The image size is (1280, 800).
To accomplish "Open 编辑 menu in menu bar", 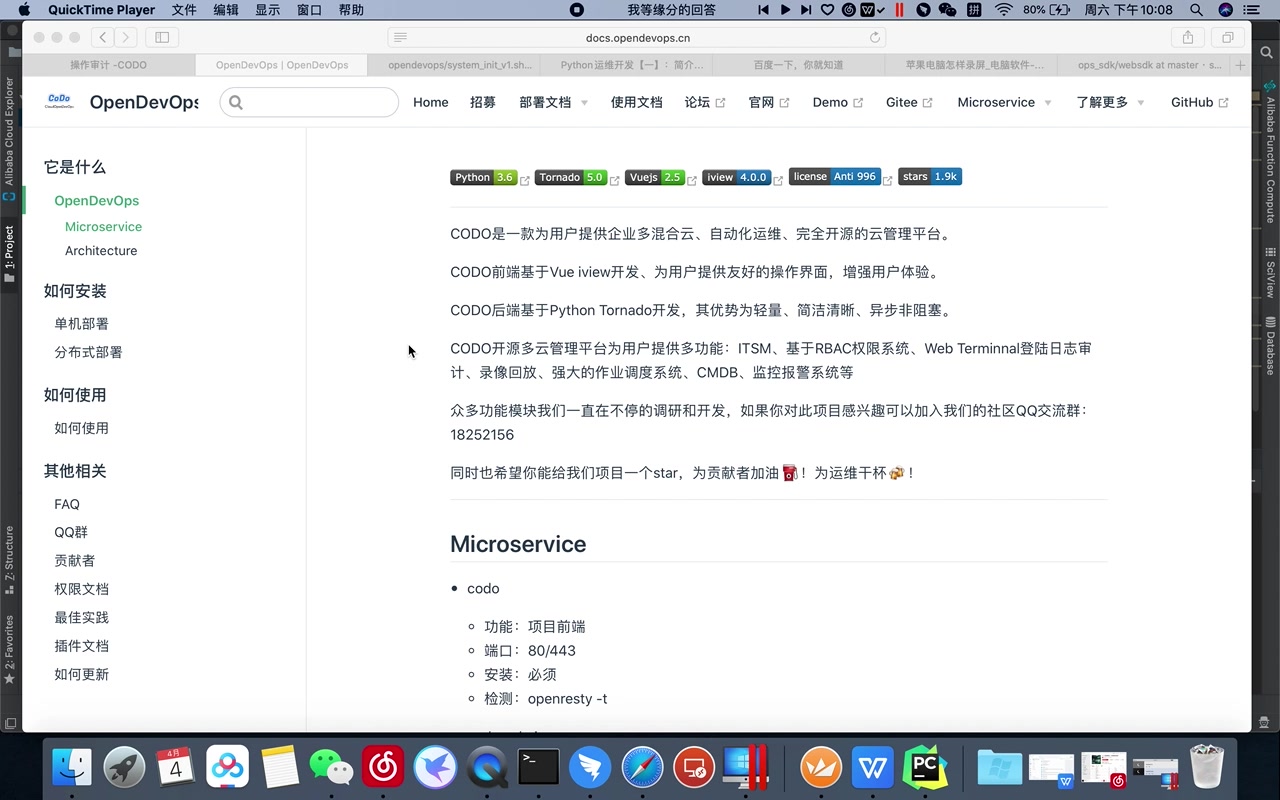I will [x=226, y=10].
